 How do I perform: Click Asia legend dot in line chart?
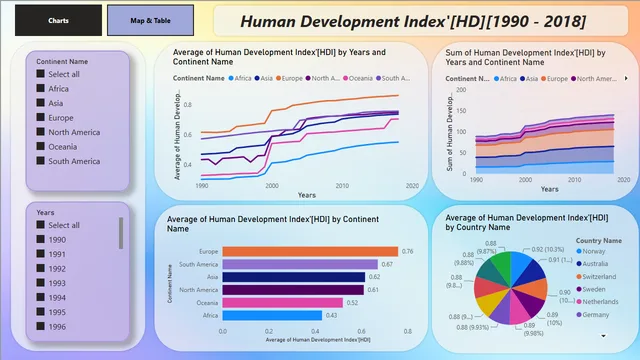[x=257, y=78]
